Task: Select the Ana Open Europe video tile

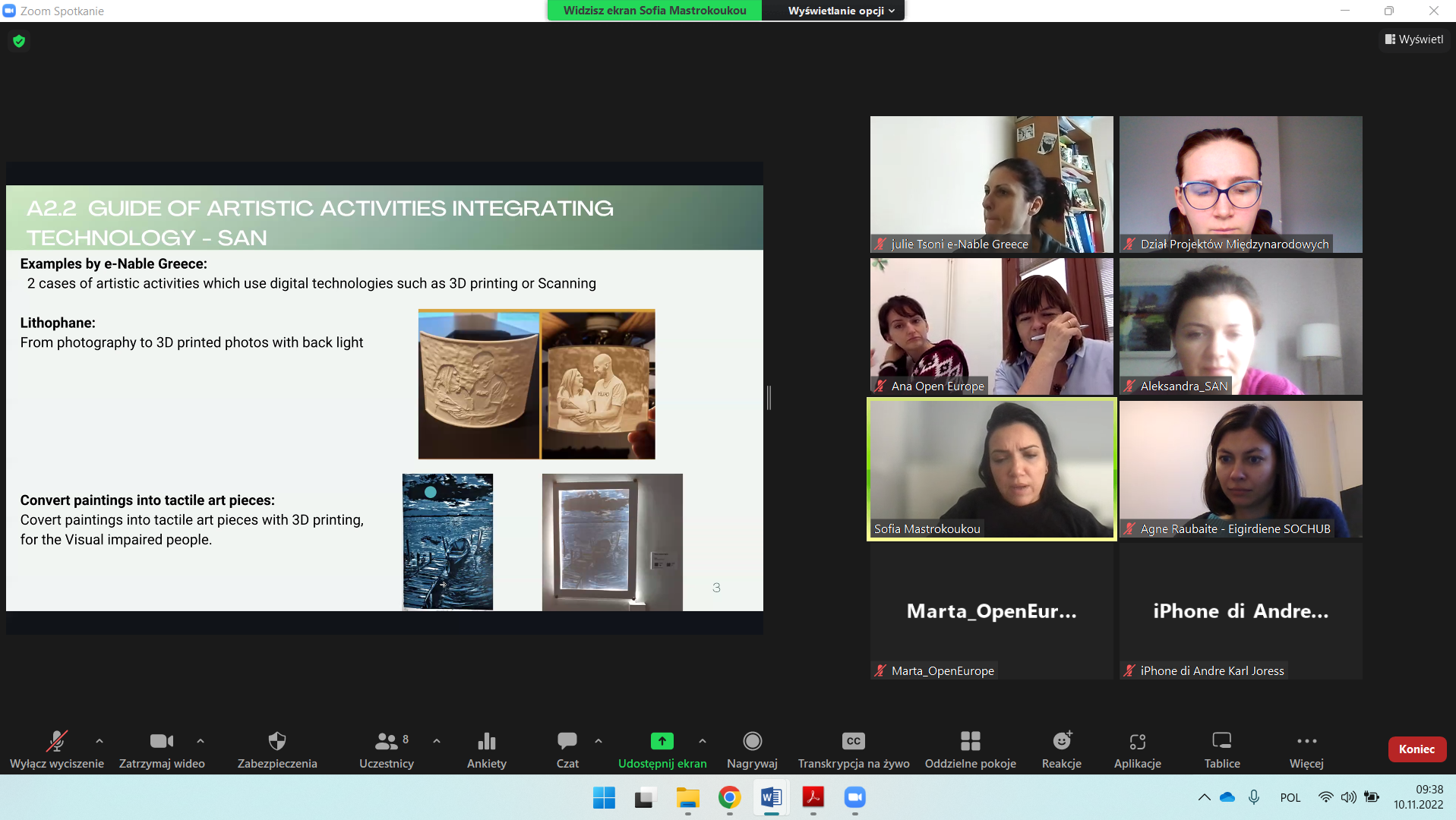Action: [x=991, y=326]
